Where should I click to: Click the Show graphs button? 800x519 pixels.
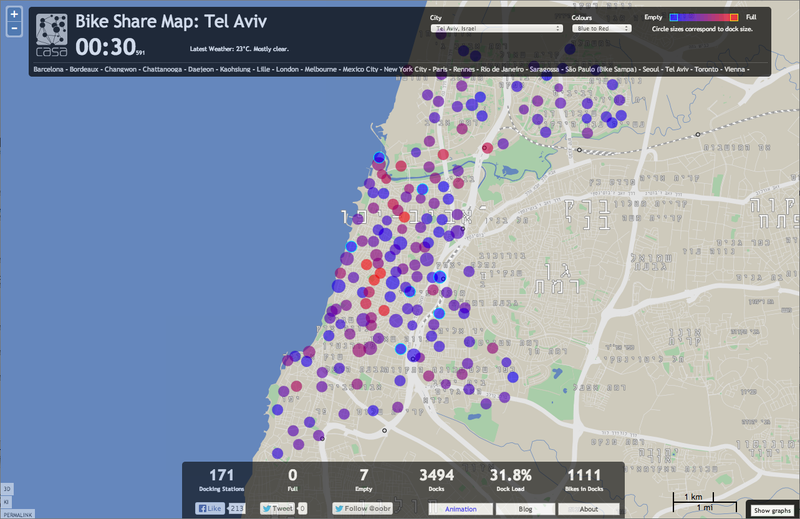772,510
